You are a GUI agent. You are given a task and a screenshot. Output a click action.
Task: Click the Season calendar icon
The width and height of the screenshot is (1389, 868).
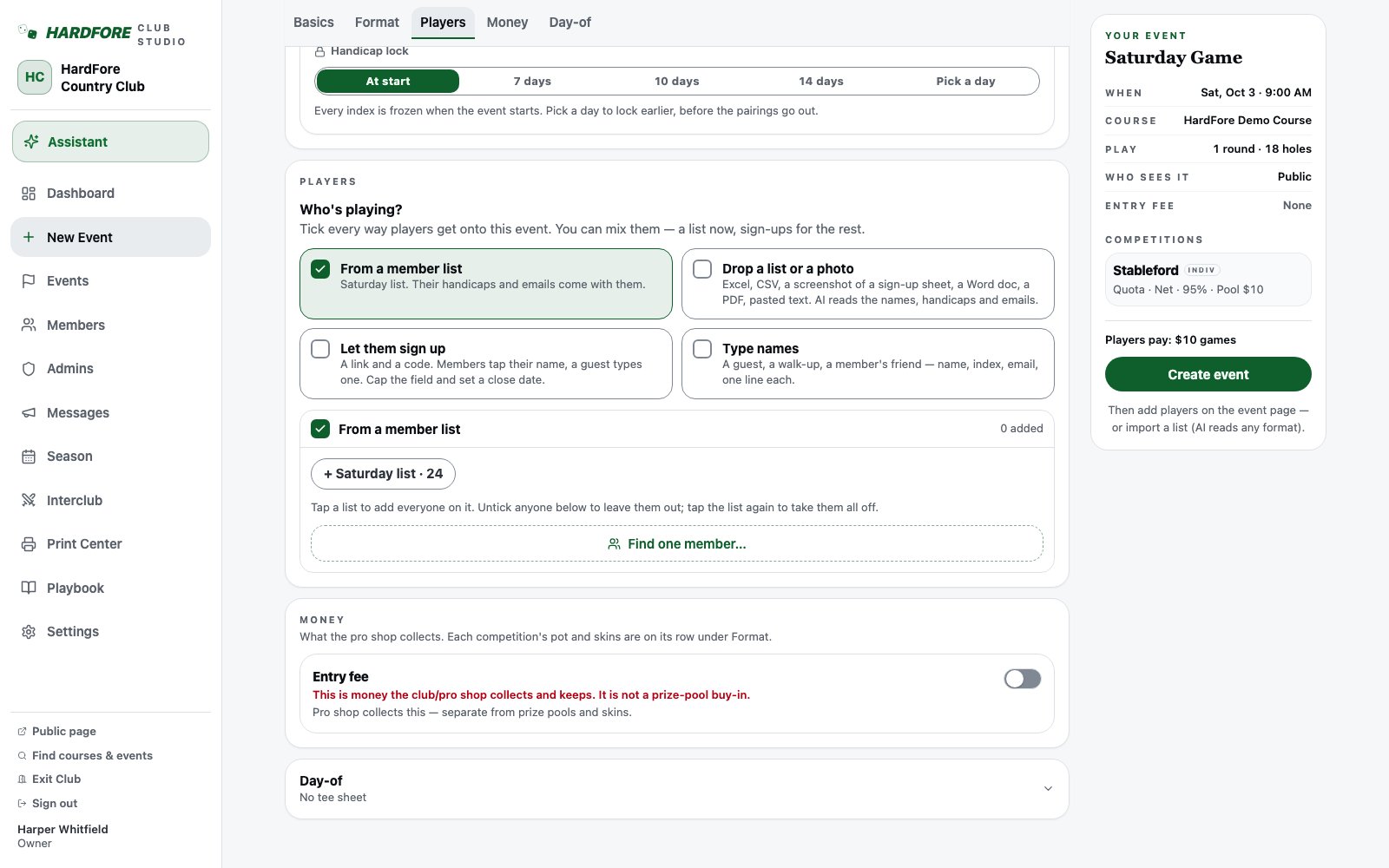(29, 457)
